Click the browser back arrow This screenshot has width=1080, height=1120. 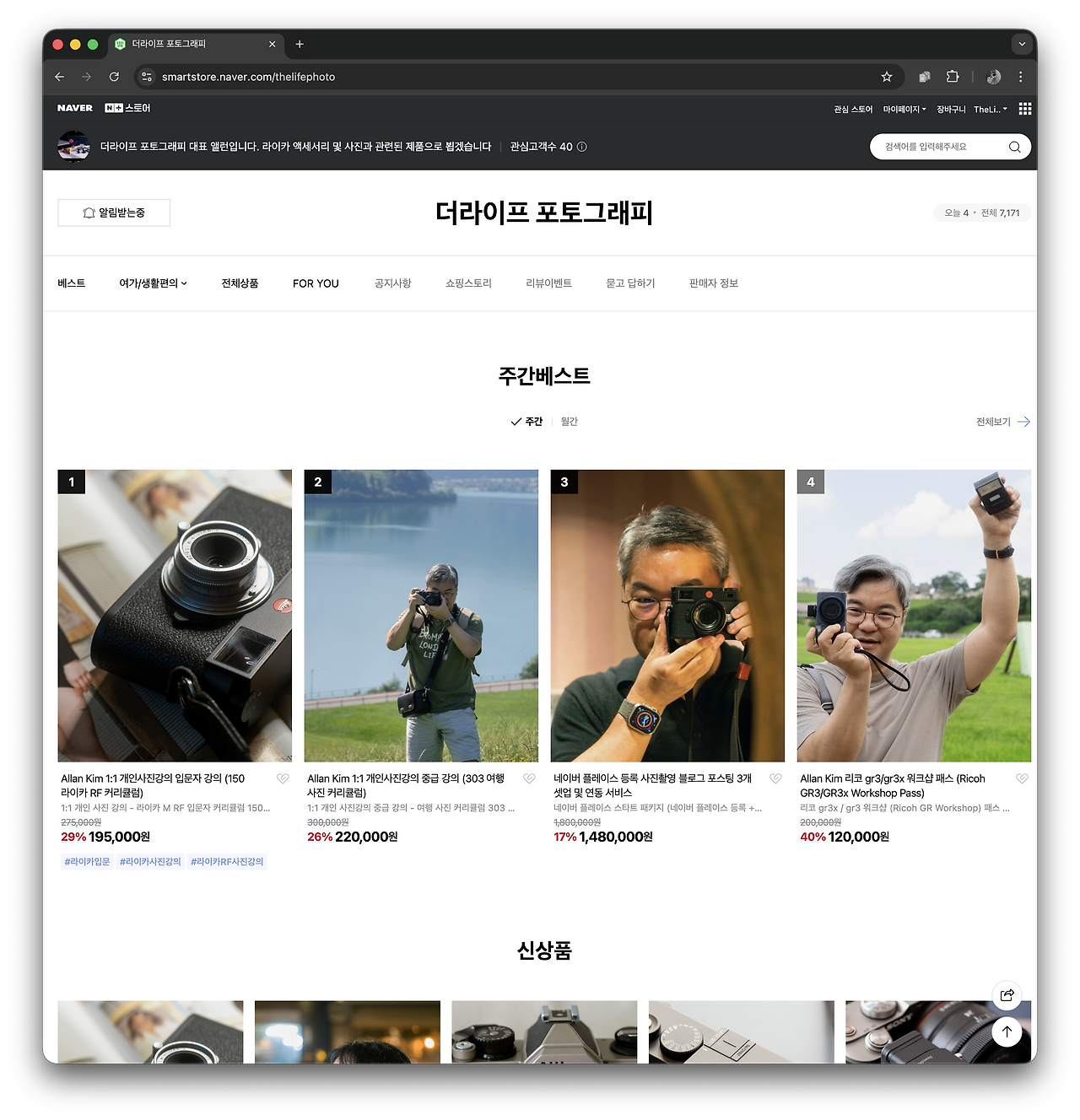tap(60, 77)
